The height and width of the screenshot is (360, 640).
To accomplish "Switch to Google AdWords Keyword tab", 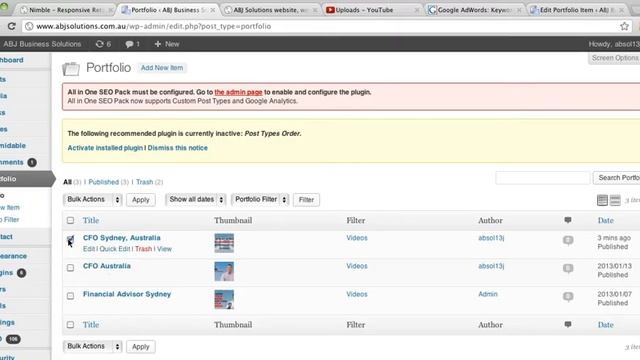I will click(475, 10).
